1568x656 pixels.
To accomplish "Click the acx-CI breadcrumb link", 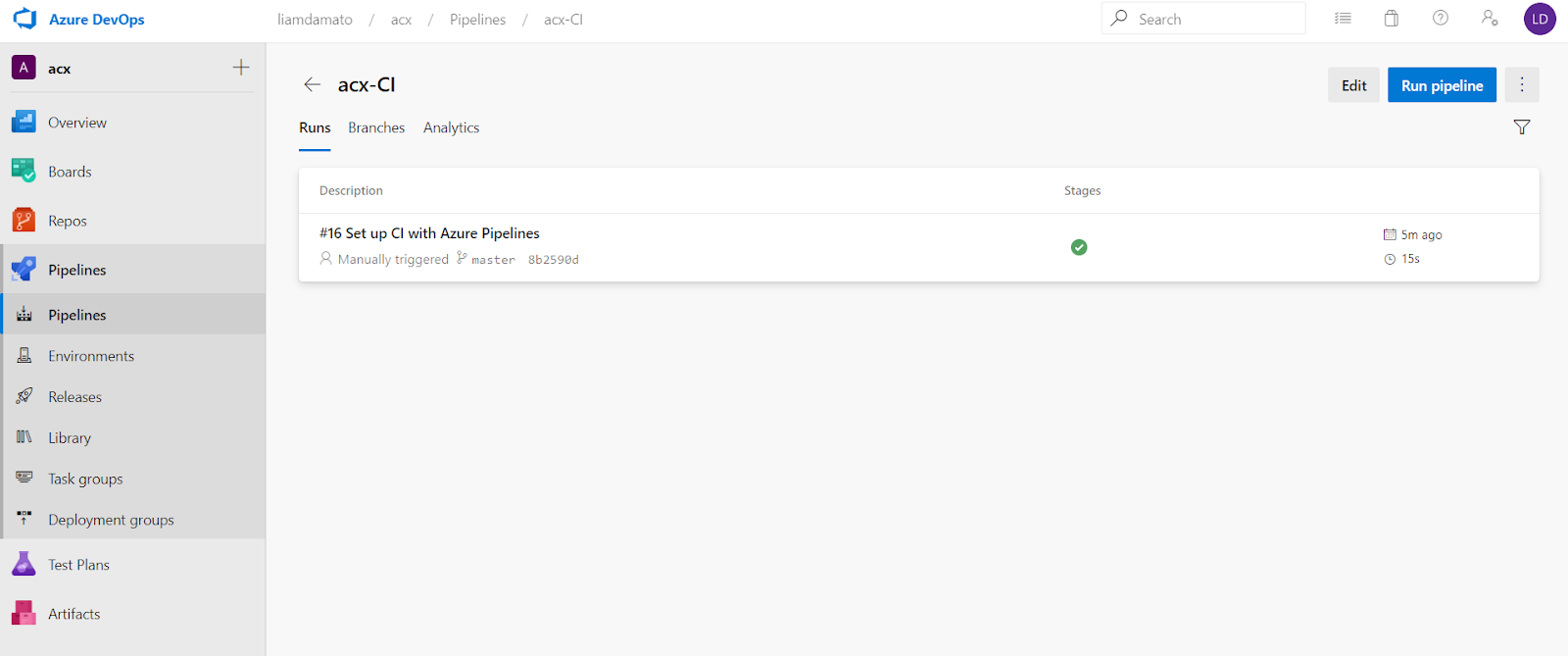I will (563, 20).
